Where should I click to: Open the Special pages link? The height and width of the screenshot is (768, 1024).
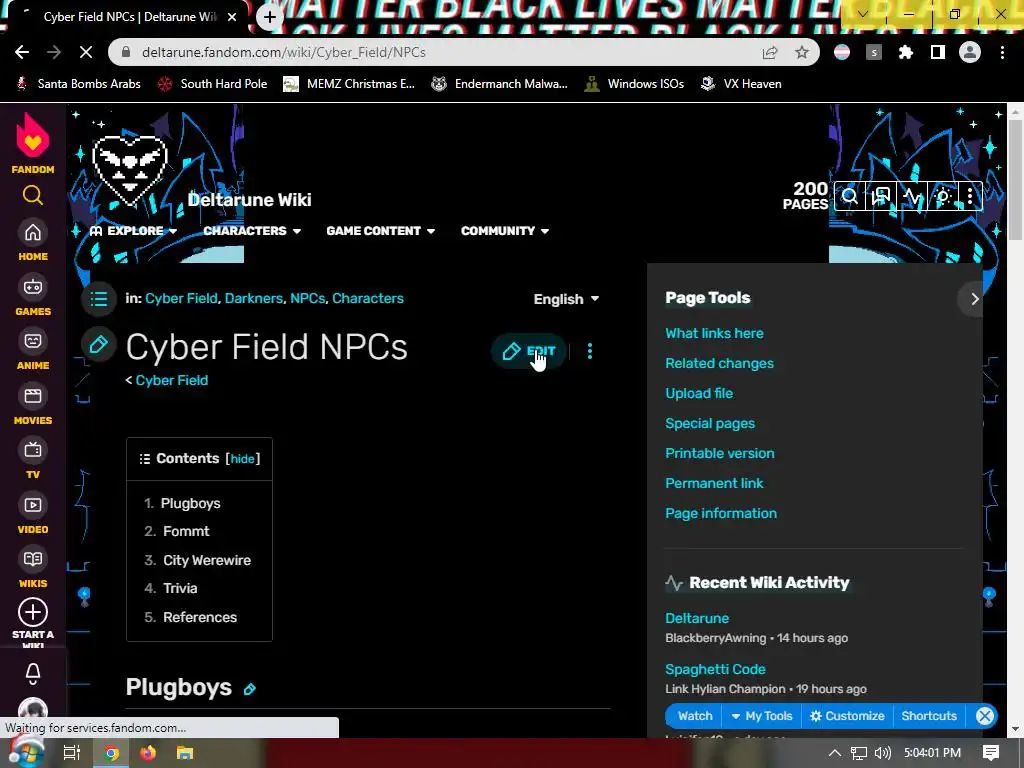point(710,423)
